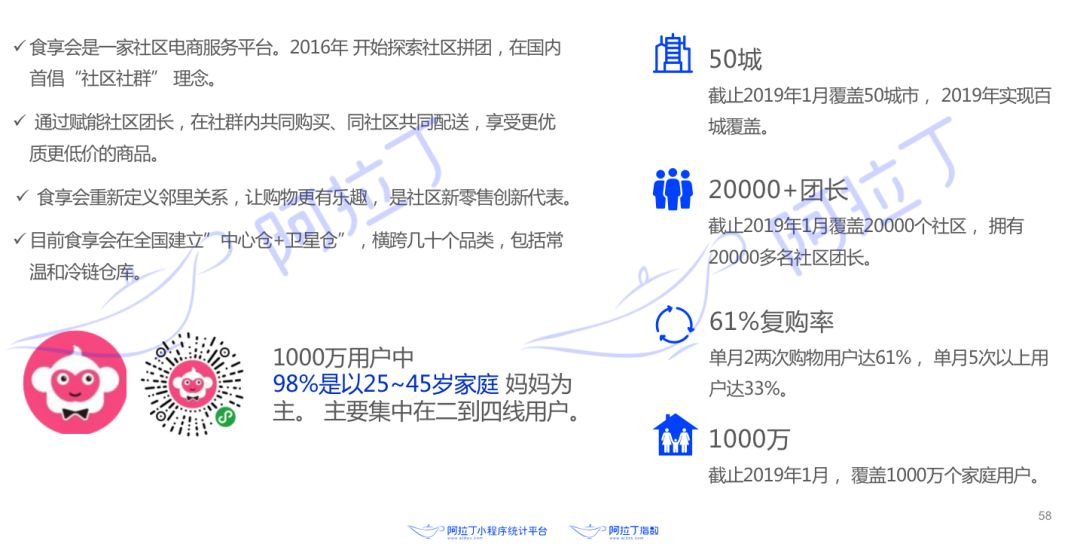Click text '截止2019年1月覆盖20000个社区'
The width and height of the screenshot is (1080, 556).
click(x=838, y=227)
